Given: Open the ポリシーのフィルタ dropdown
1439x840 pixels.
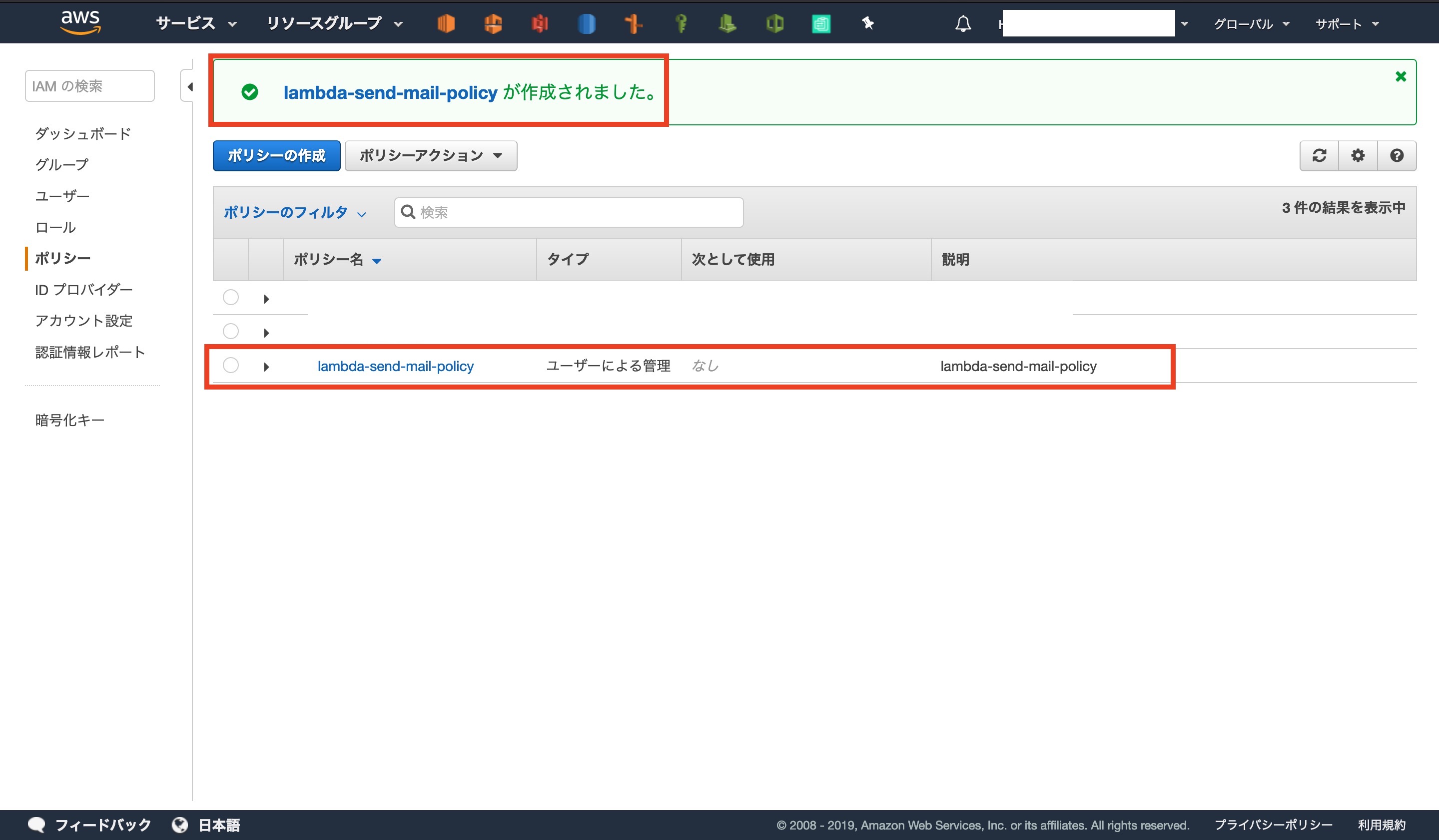Looking at the screenshot, I should click(x=294, y=213).
